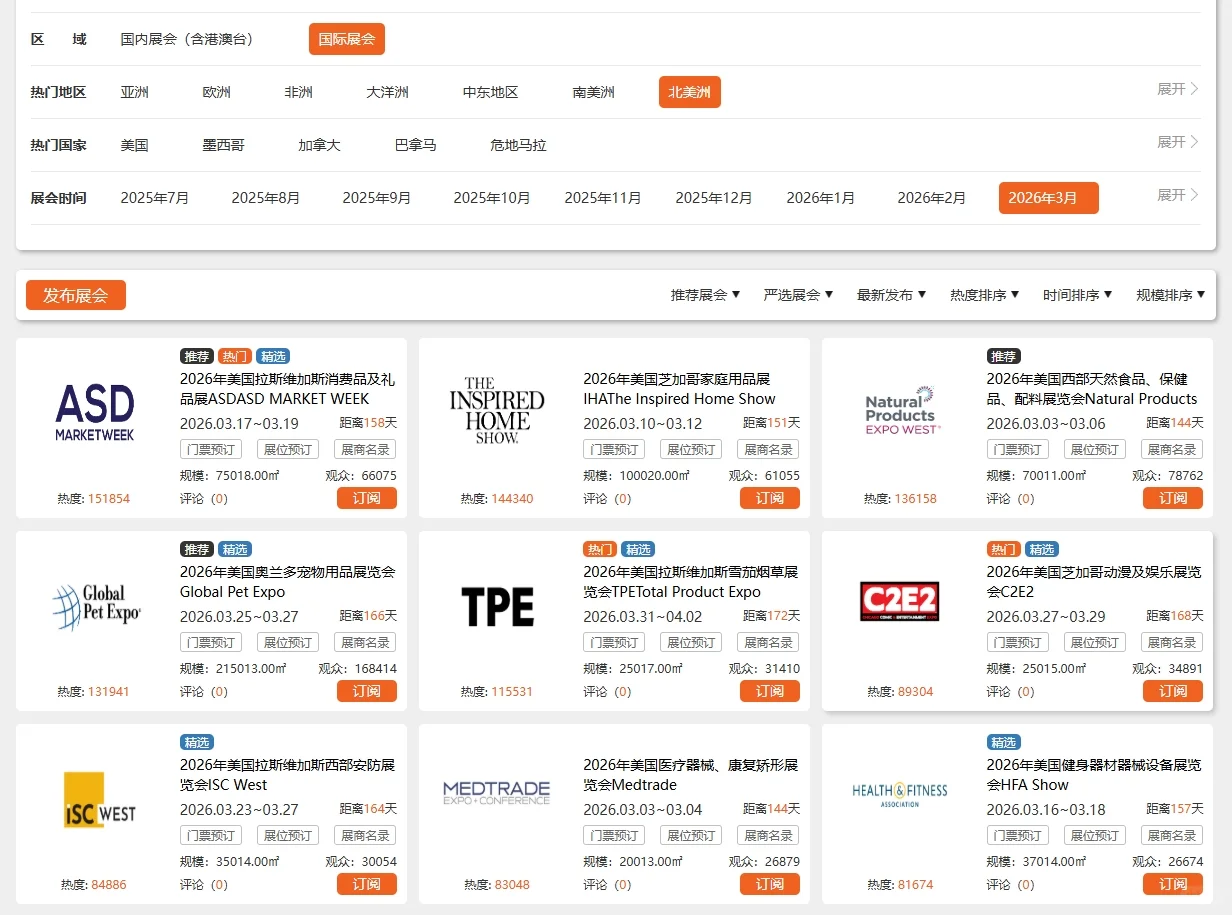Filter by 南美洲 region
Image resolution: width=1232 pixels, height=915 pixels.
coord(594,92)
